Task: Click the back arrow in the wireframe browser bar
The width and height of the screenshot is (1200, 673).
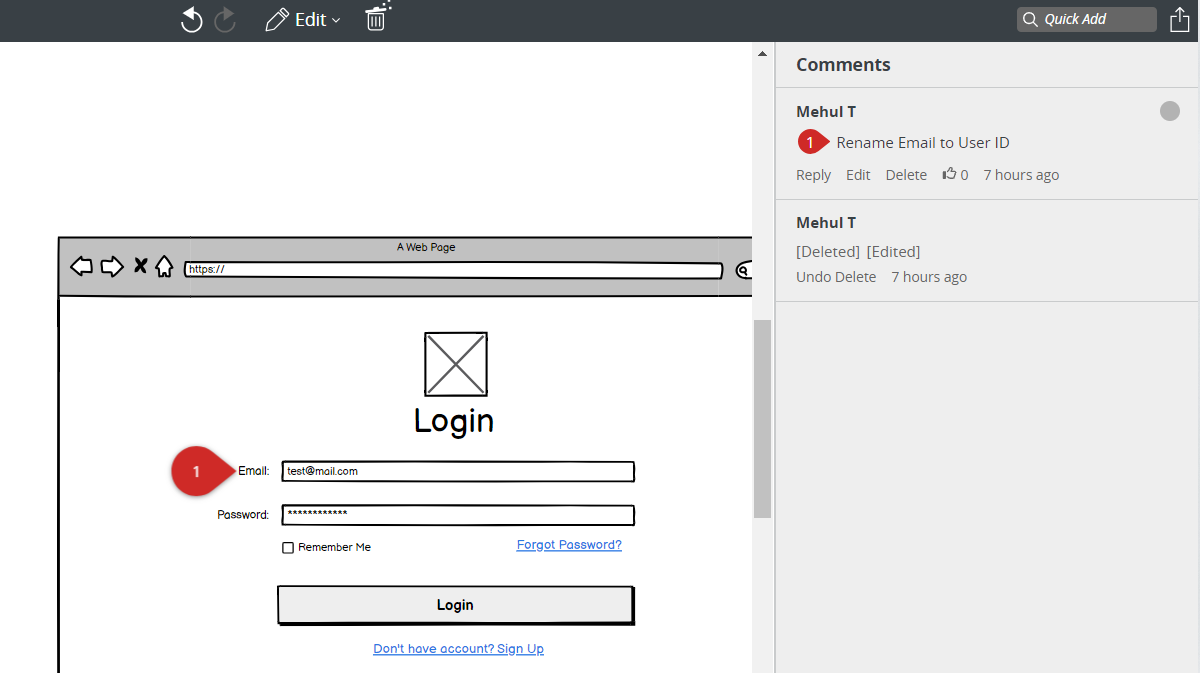Action: click(80, 266)
